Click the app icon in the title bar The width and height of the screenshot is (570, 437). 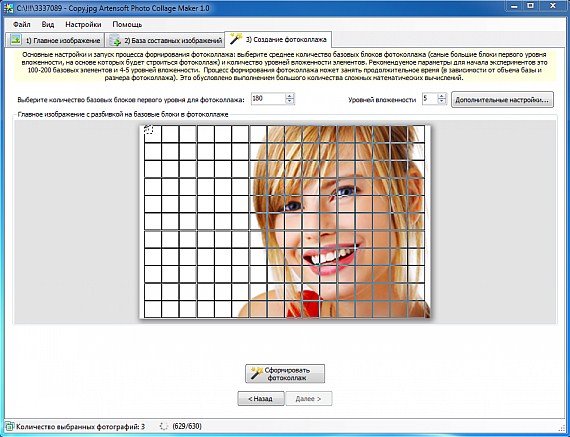tap(8, 8)
